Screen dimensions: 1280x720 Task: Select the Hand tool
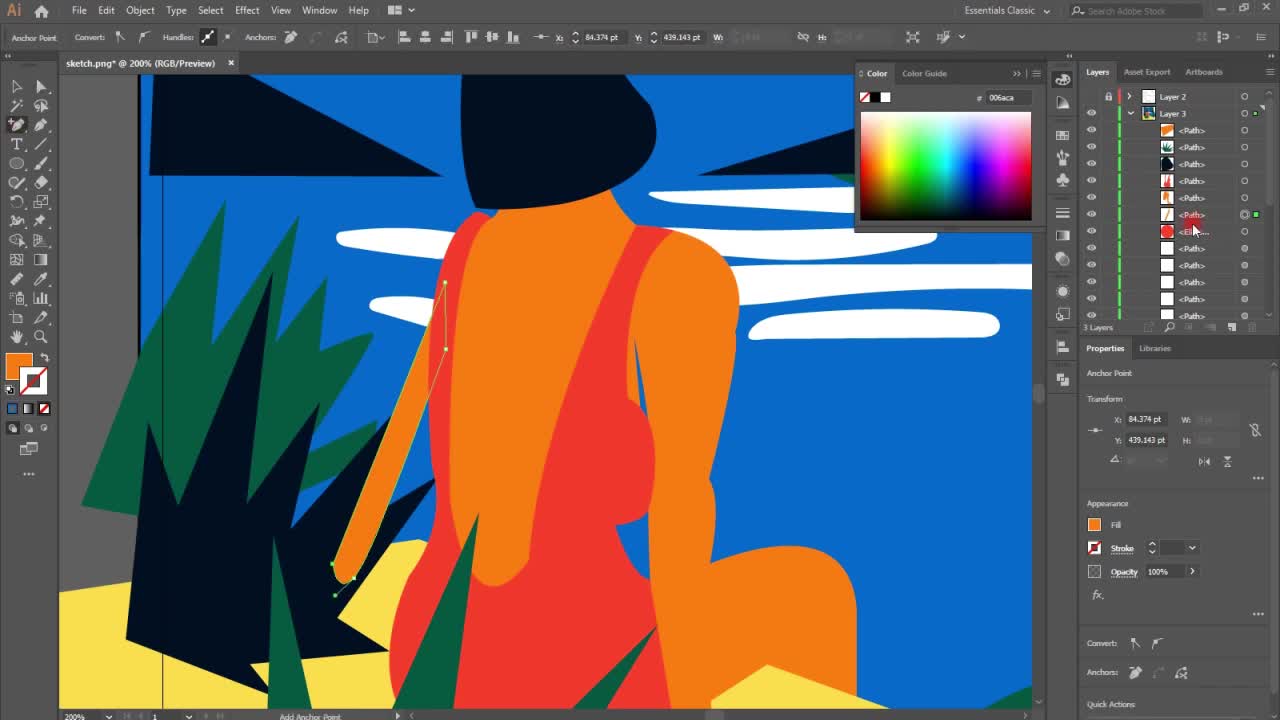click(x=17, y=337)
